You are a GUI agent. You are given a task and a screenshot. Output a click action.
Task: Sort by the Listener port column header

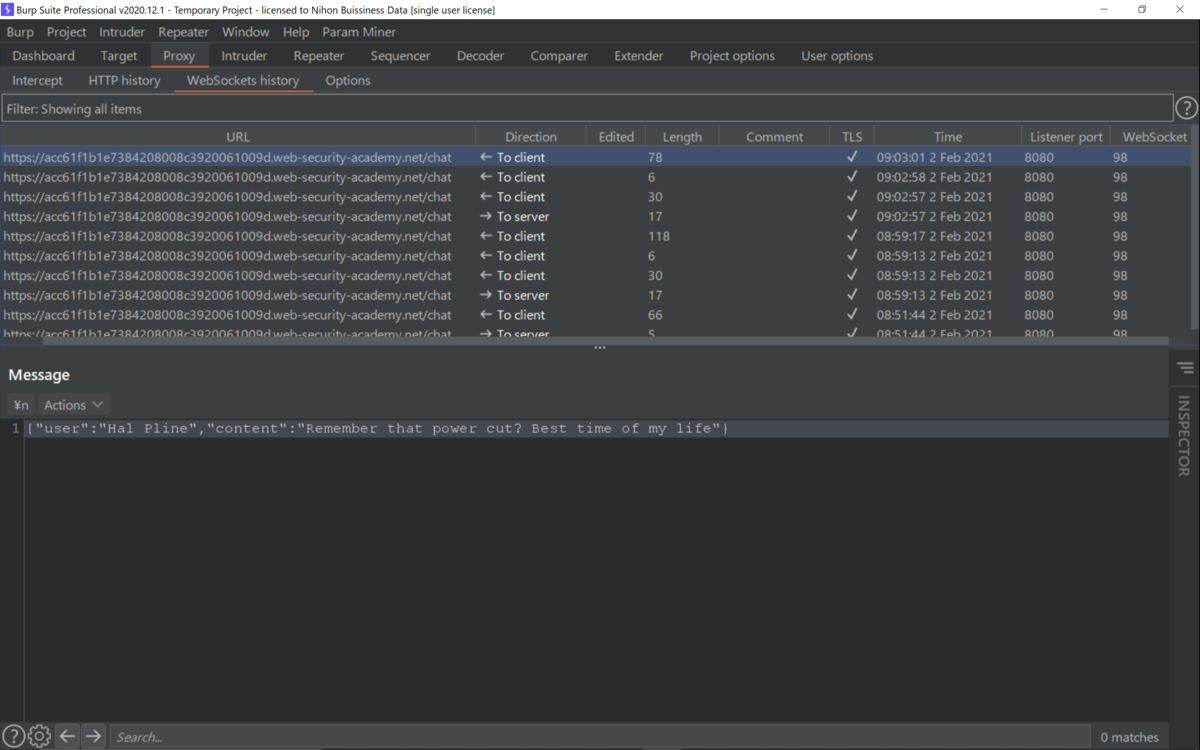click(x=1066, y=137)
